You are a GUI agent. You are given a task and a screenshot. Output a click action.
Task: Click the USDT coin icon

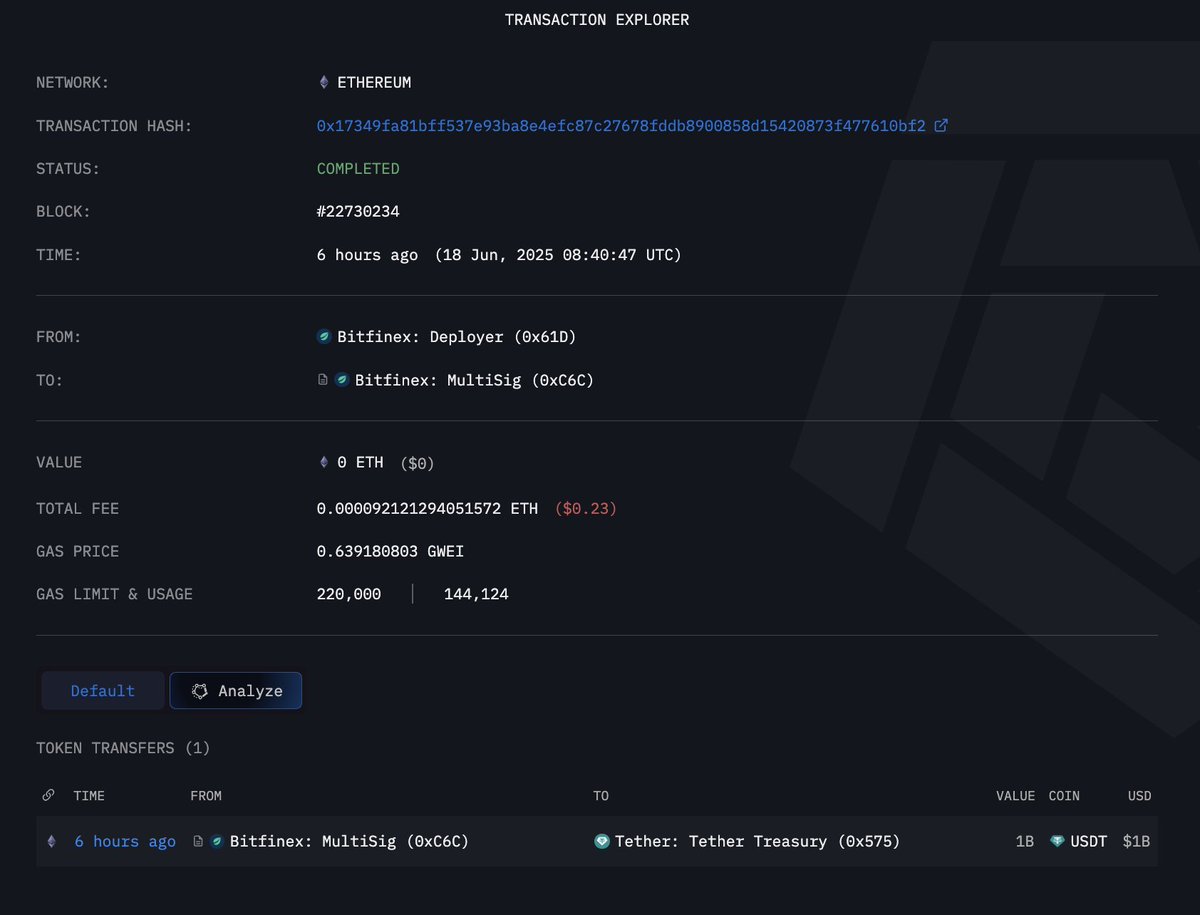[x=1057, y=842]
